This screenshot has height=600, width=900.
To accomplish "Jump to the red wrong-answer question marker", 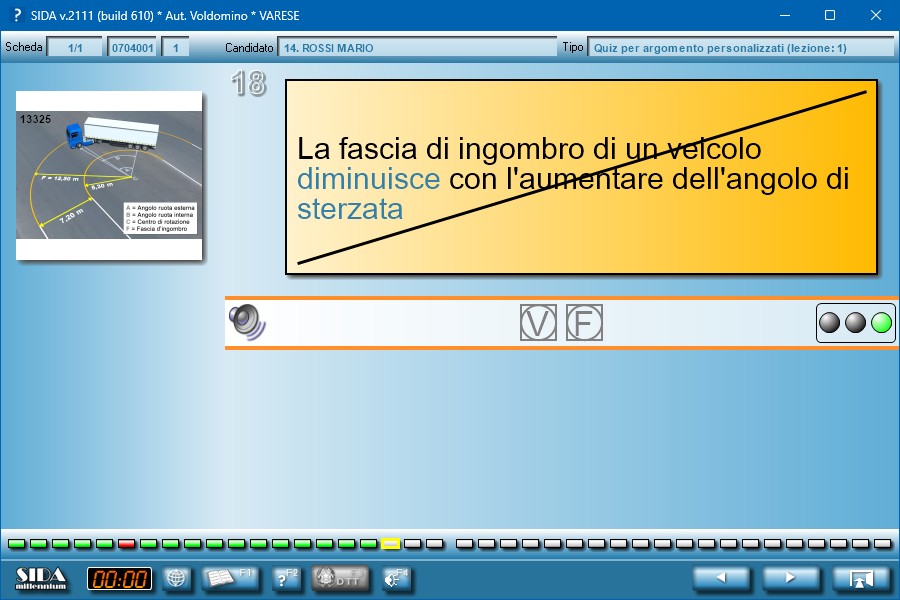I will [x=127, y=544].
